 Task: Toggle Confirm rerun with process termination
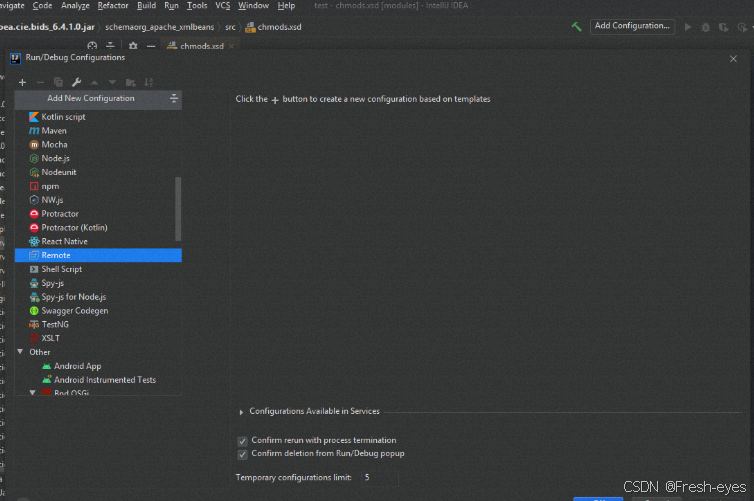click(242, 441)
